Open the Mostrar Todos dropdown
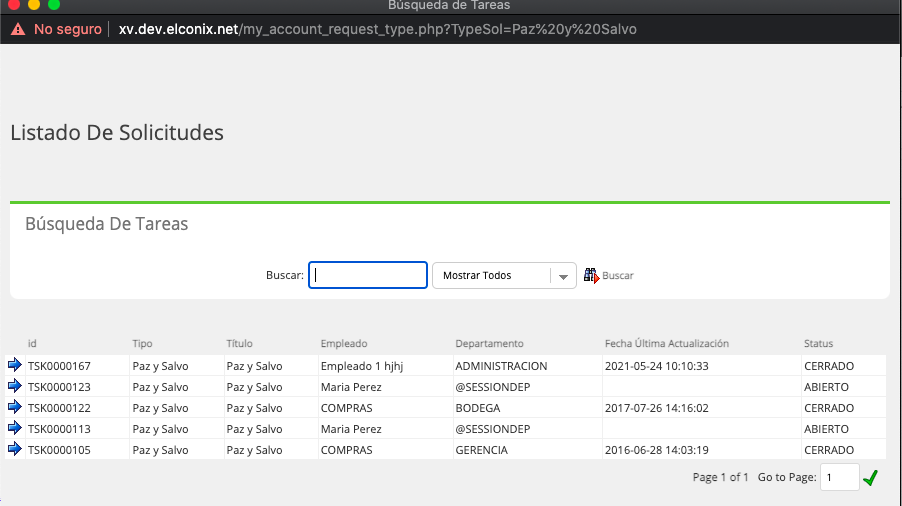 tap(504, 275)
